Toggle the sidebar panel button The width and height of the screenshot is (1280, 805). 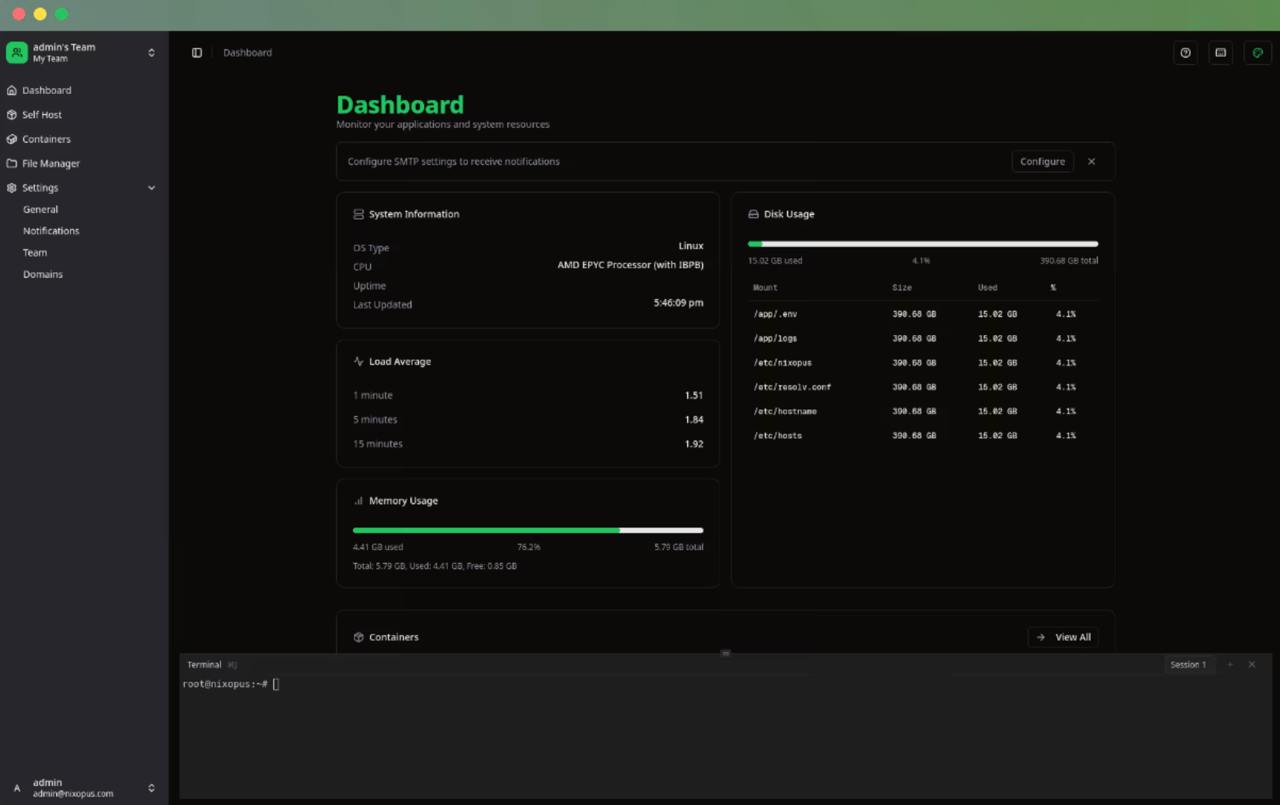point(197,53)
